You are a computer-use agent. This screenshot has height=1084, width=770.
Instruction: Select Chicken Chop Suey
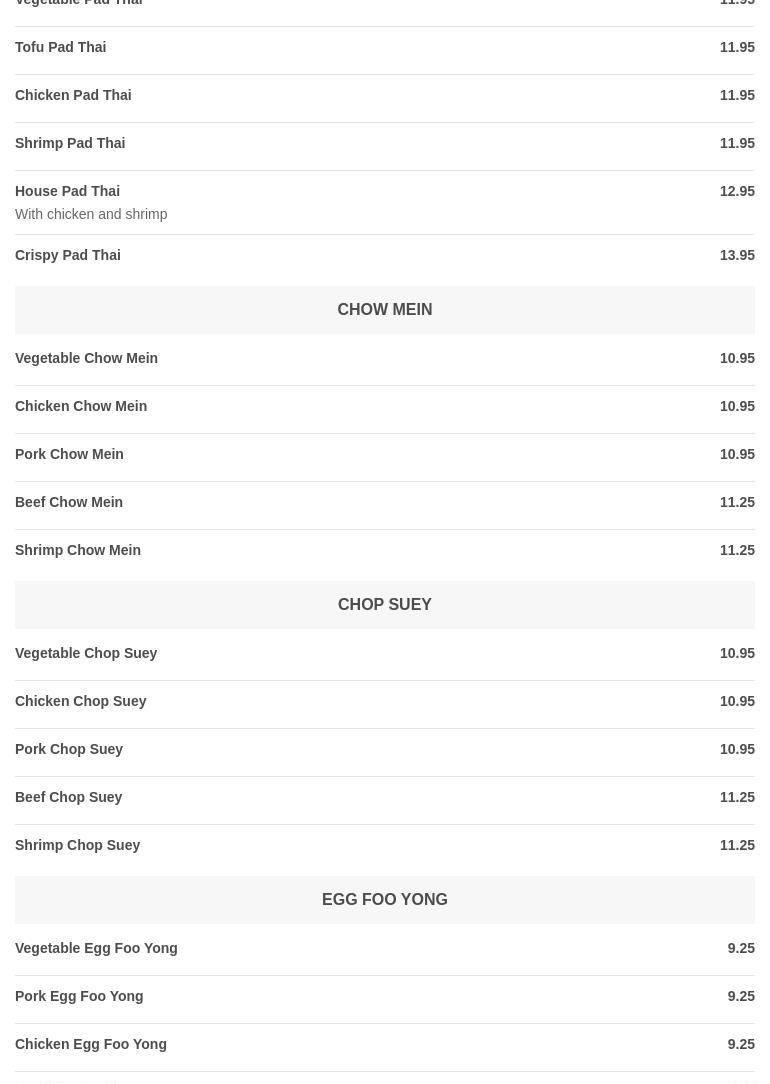80,701
